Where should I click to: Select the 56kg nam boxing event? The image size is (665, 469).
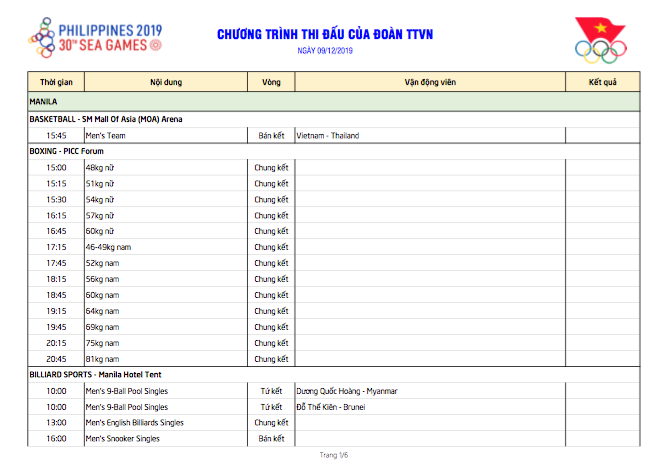coord(166,279)
